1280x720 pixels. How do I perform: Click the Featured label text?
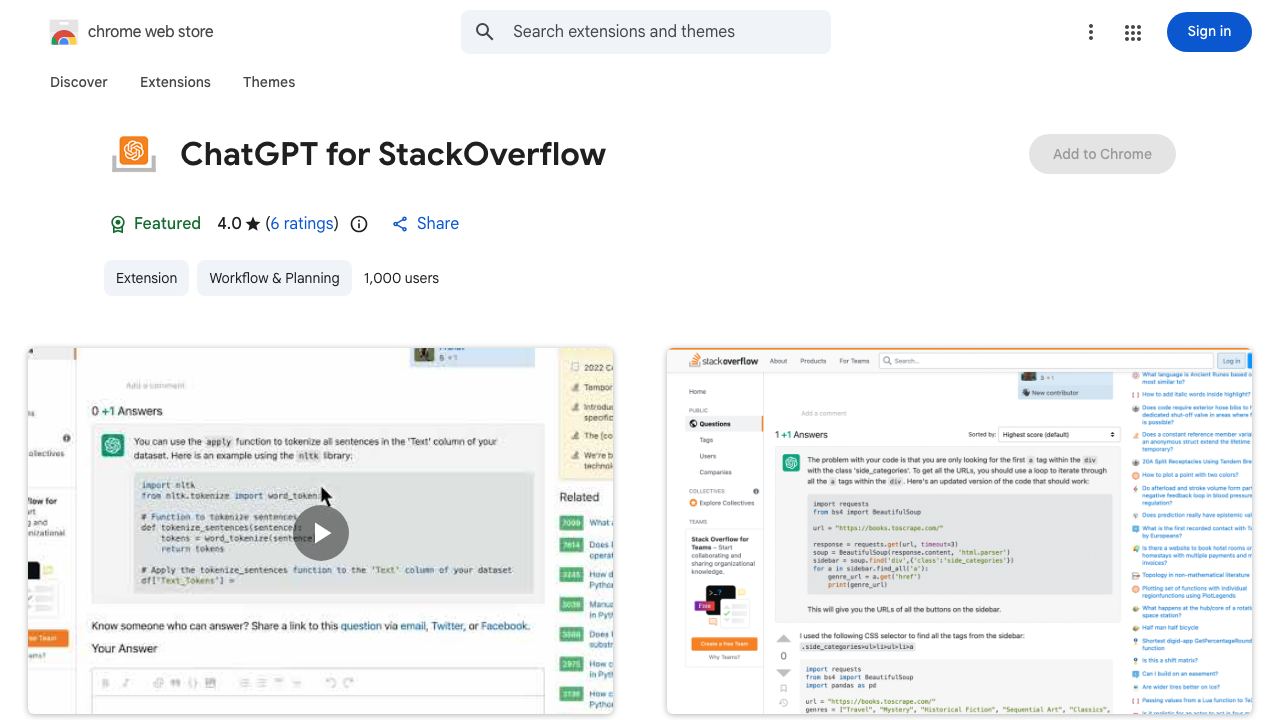pos(167,224)
